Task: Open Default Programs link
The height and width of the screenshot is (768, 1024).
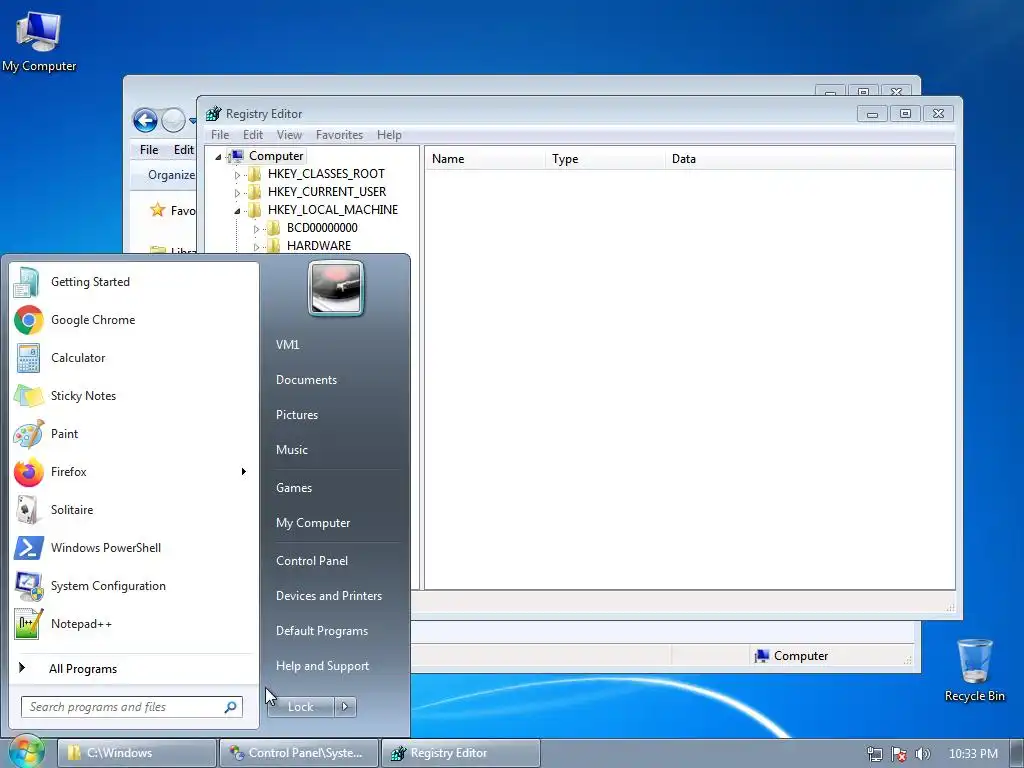Action: pos(321,631)
